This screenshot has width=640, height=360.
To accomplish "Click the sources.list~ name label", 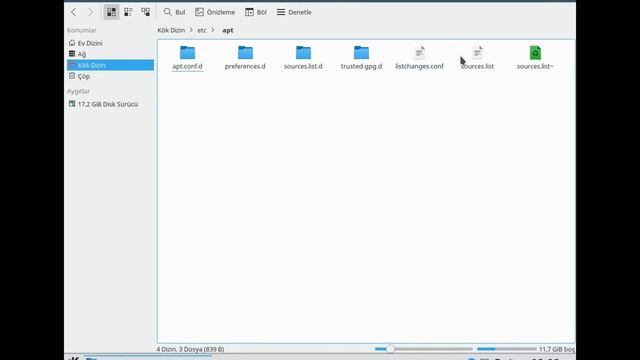I will tap(535, 66).
